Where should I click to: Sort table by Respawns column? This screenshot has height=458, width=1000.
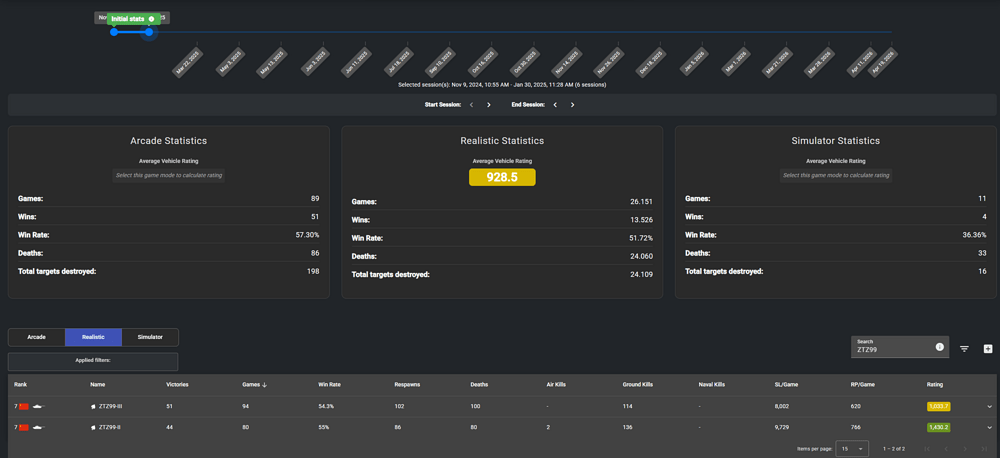(407, 385)
